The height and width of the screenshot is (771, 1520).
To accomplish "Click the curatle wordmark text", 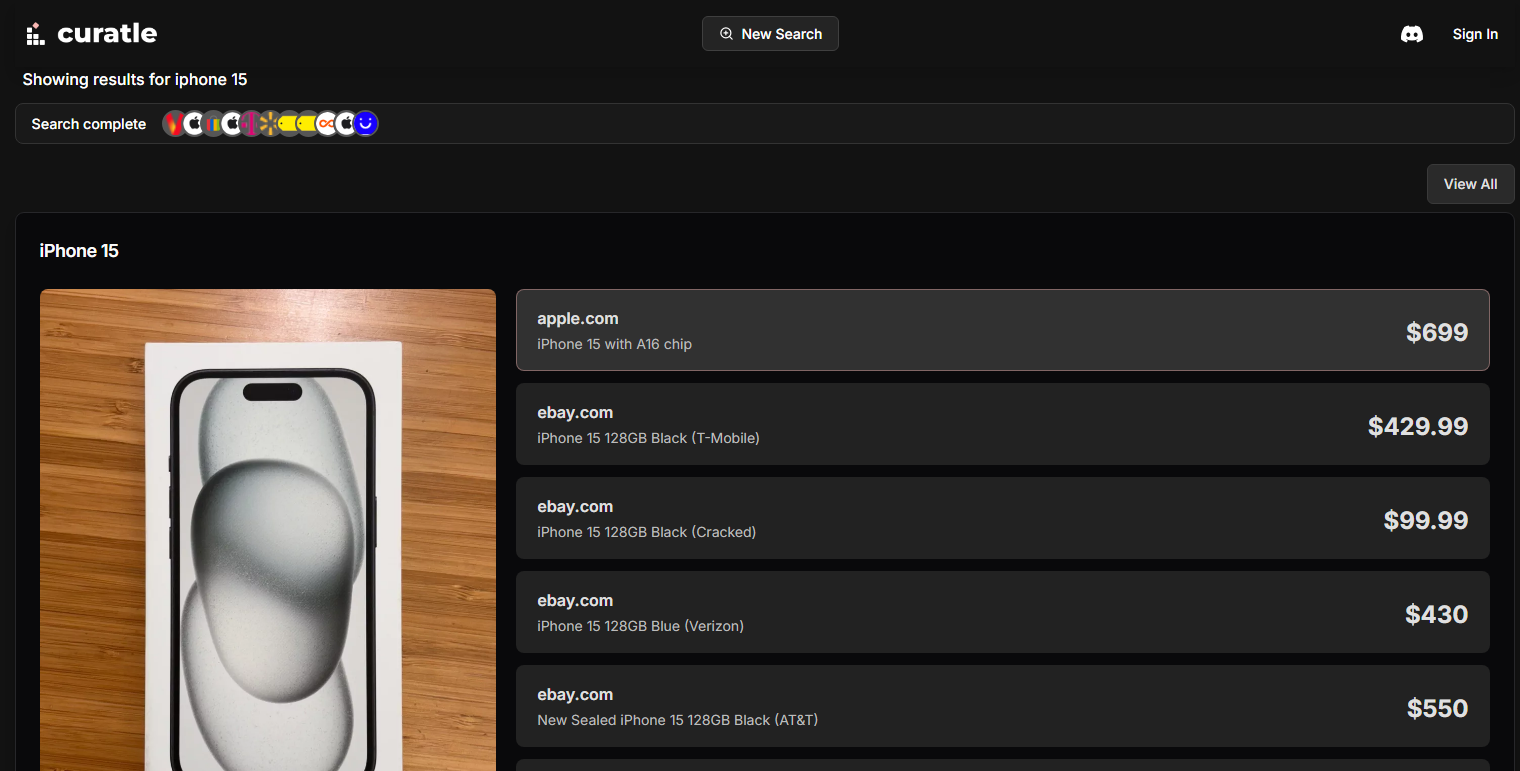I will (107, 34).
